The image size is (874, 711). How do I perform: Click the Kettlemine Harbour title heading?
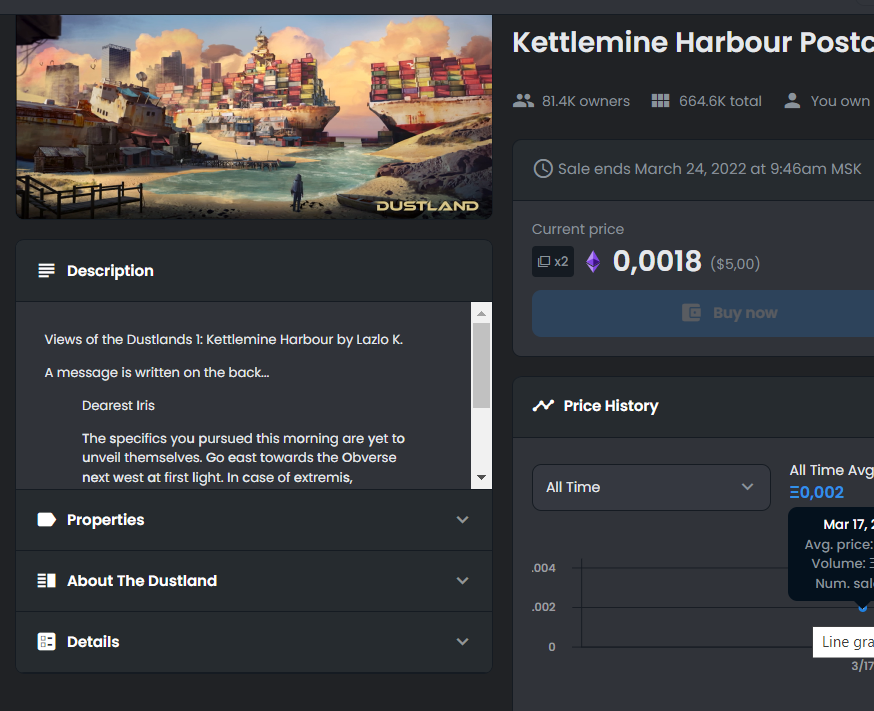point(693,42)
